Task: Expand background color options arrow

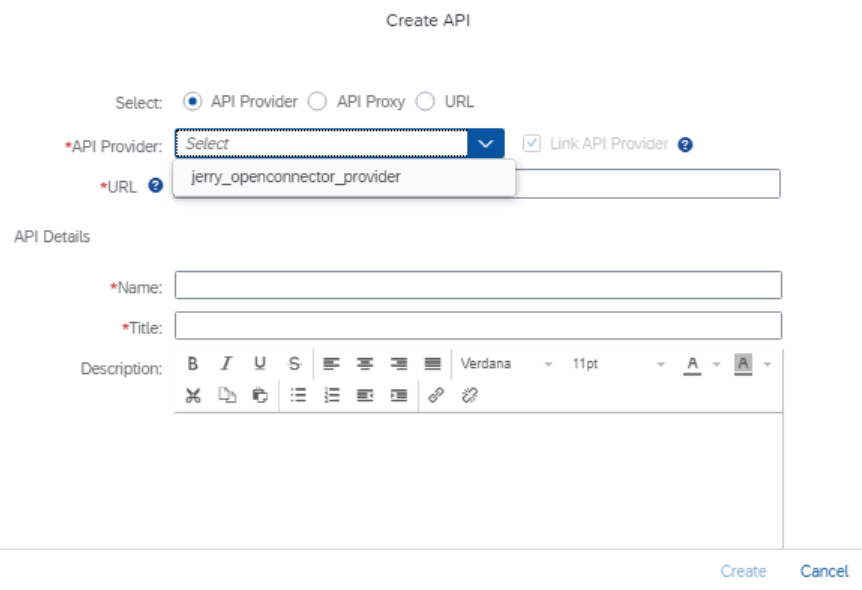Action: [x=767, y=365]
